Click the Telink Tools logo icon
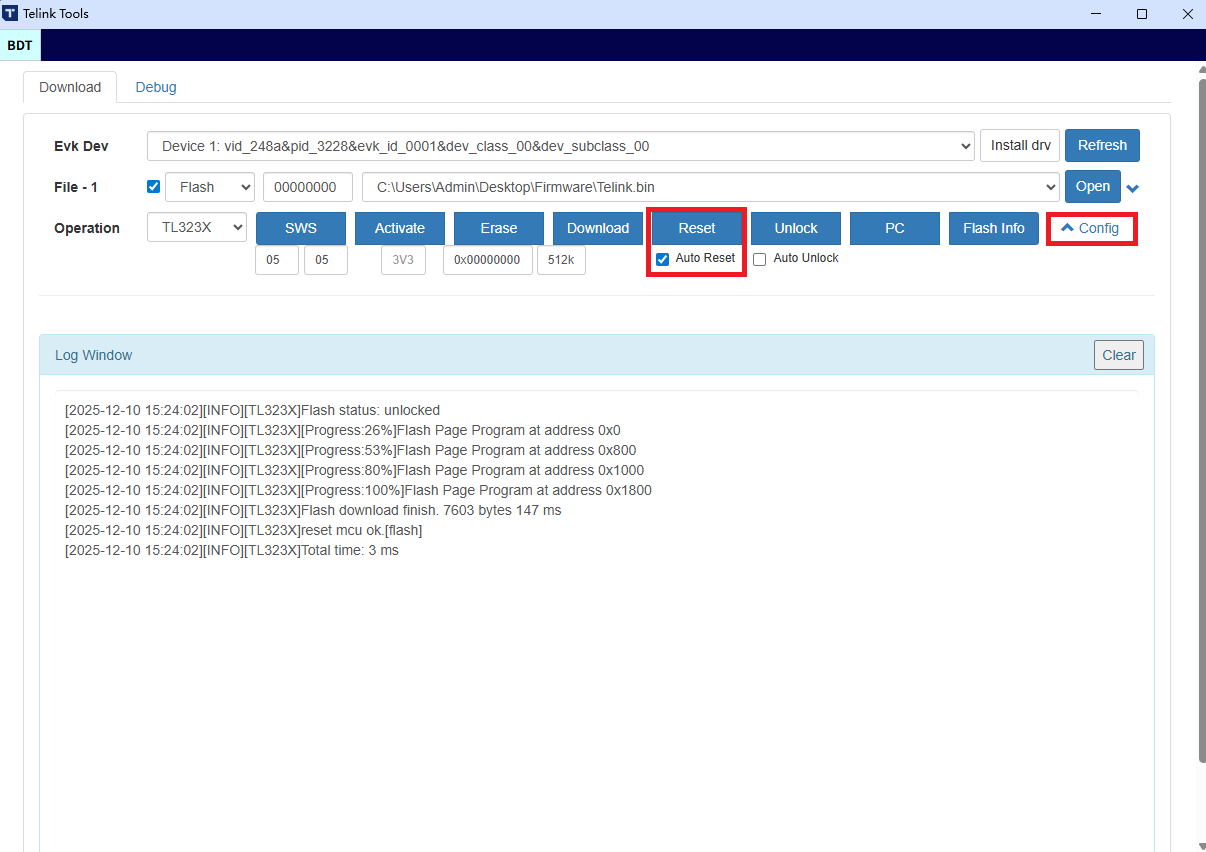The height and width of the screenshot is (852, 1206). click(x=11, y=14)
